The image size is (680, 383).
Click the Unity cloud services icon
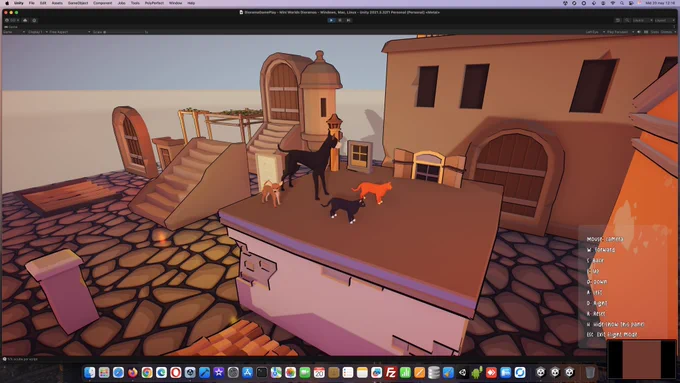click(x=25, y=20)
